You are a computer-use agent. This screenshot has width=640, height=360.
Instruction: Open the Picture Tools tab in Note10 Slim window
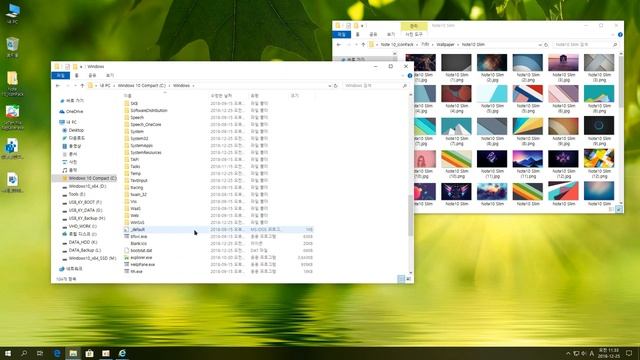click(414, 35)
